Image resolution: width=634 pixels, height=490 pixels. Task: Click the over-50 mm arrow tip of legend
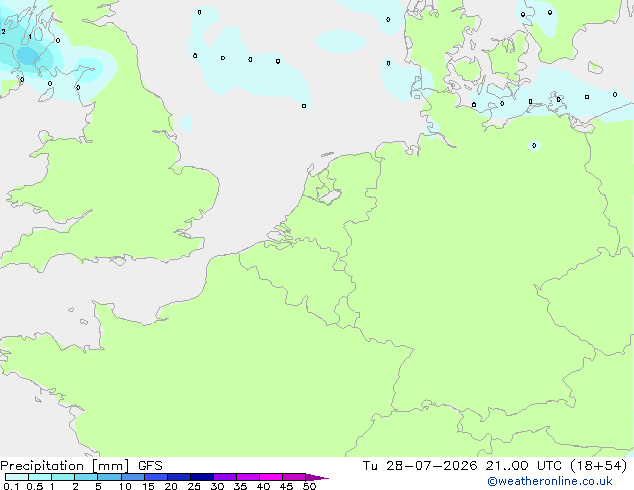[317, 477]
